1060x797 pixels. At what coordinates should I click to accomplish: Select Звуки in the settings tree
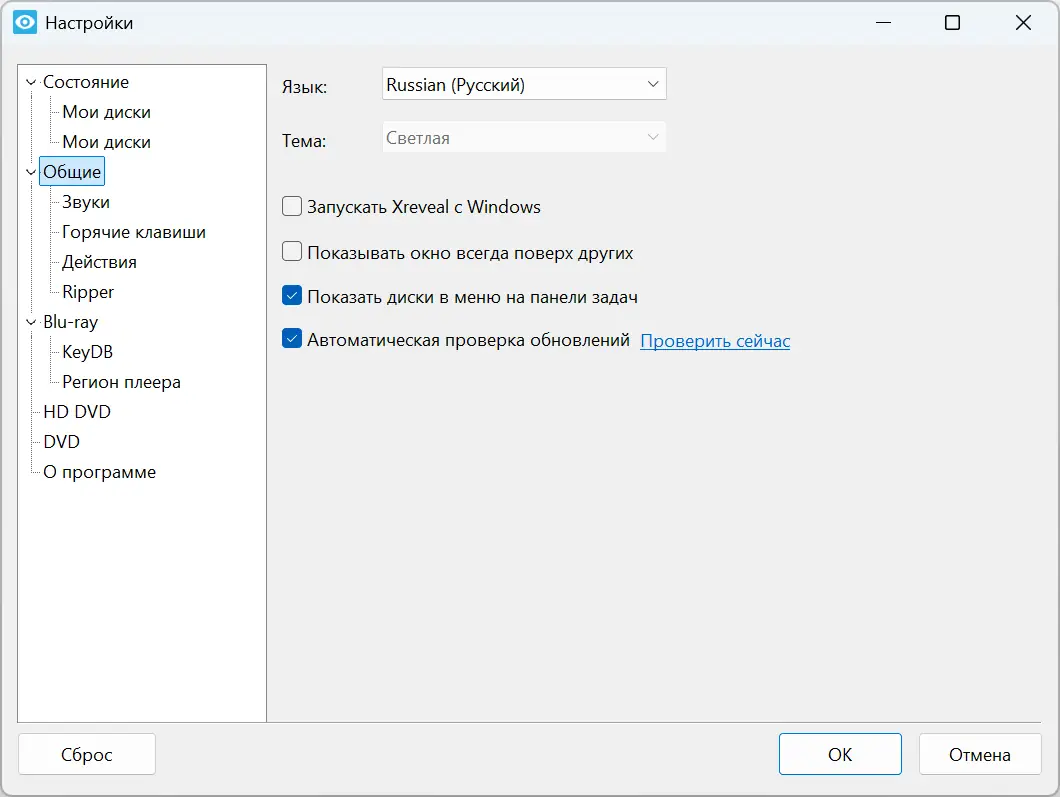pos(86,202)
